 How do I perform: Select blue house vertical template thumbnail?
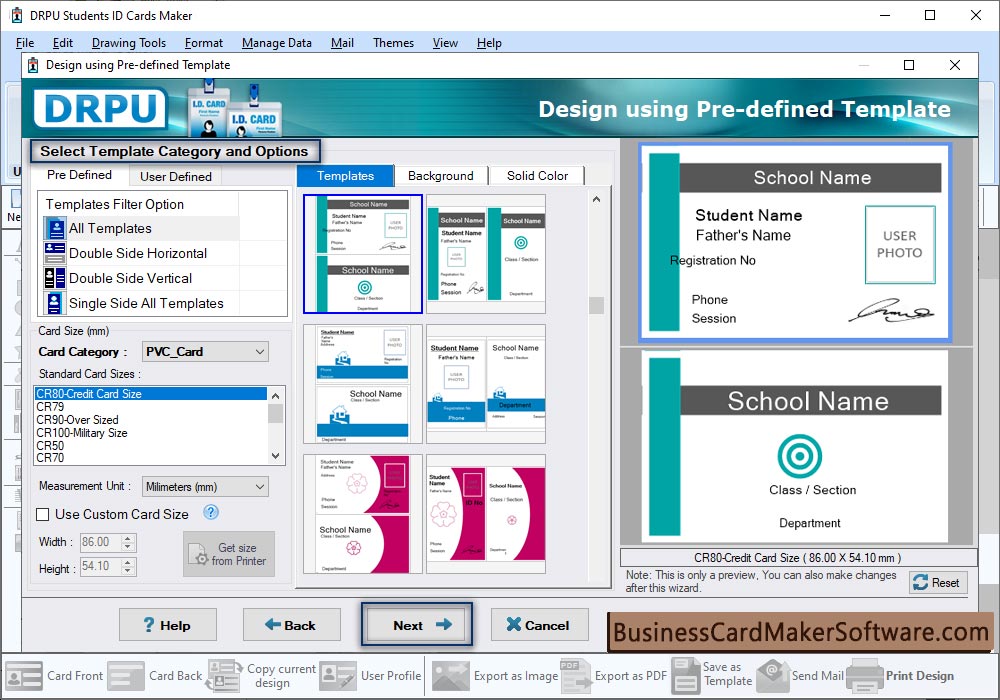tap(486, 384)
